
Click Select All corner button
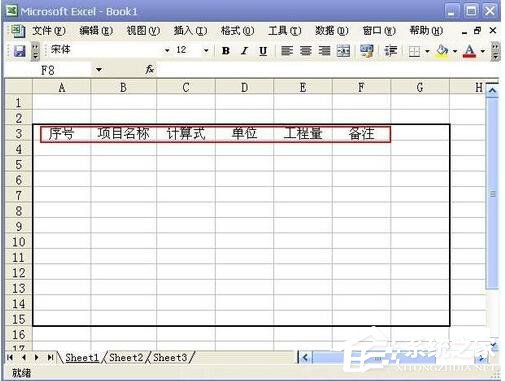click(19, 87)
